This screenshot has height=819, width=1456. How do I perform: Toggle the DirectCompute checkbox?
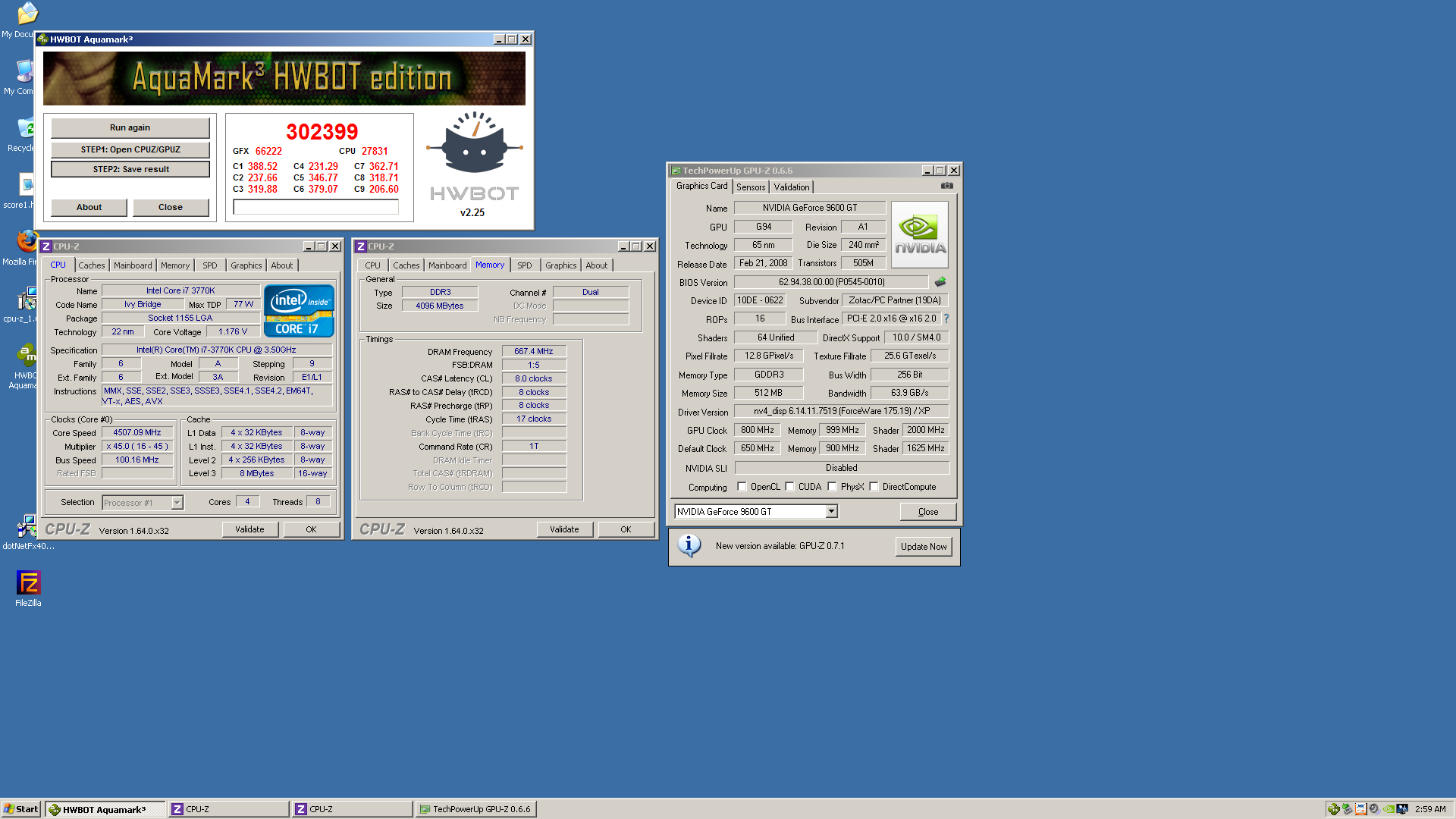874,487
